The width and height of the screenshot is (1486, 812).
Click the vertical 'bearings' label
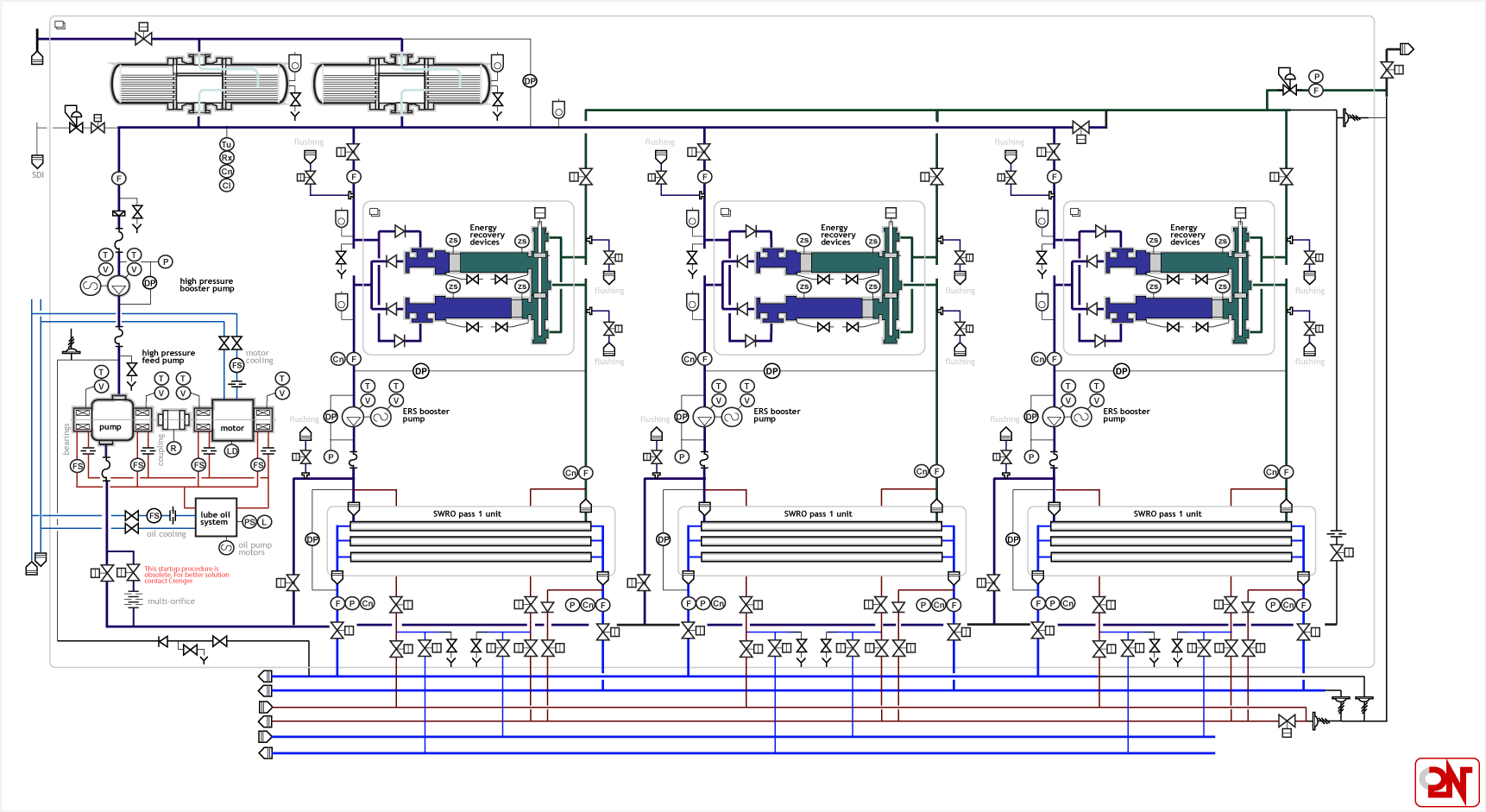66,438
